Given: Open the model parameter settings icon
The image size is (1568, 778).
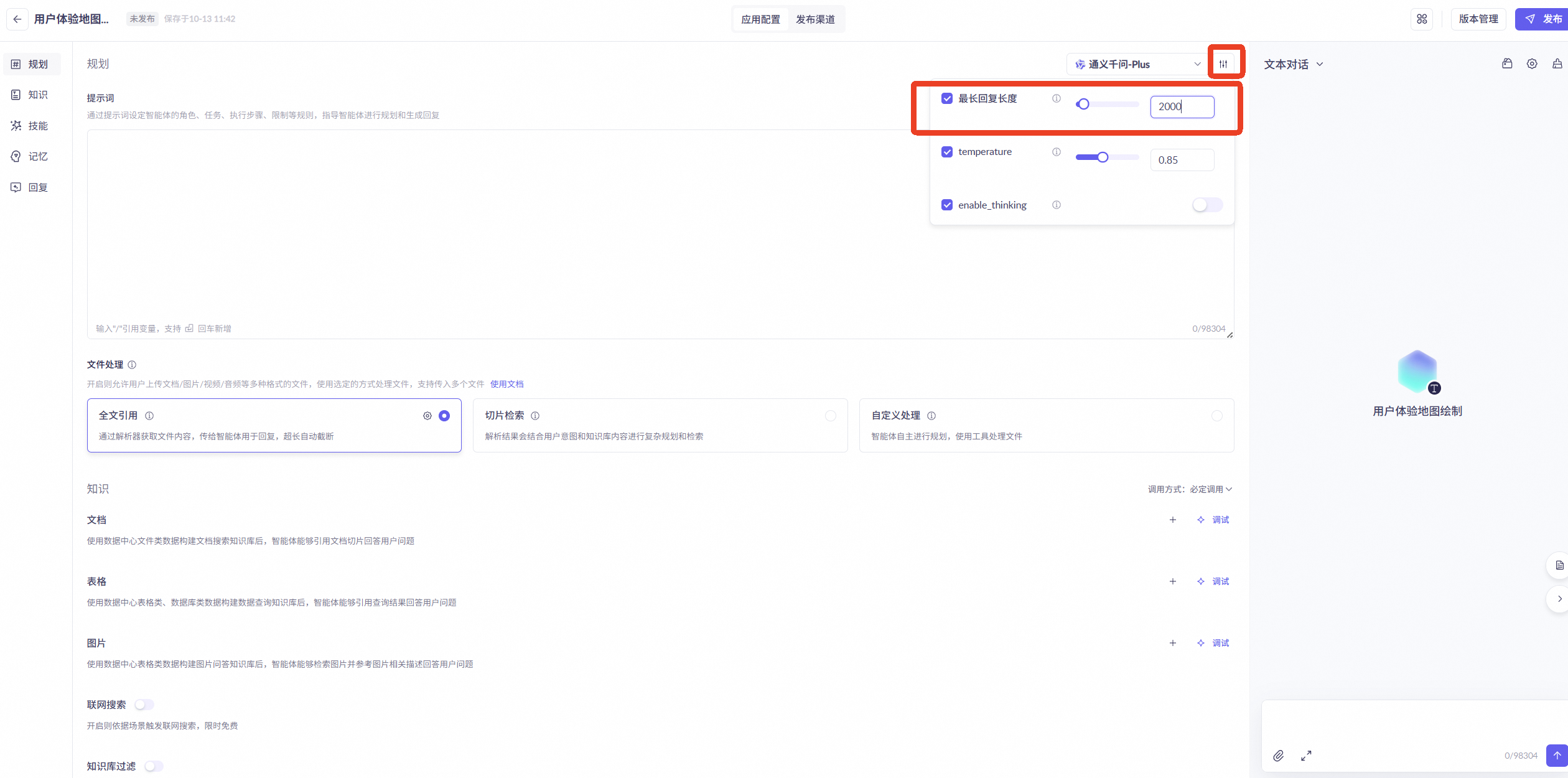Looking at the screenshot, I should 1223,64.
